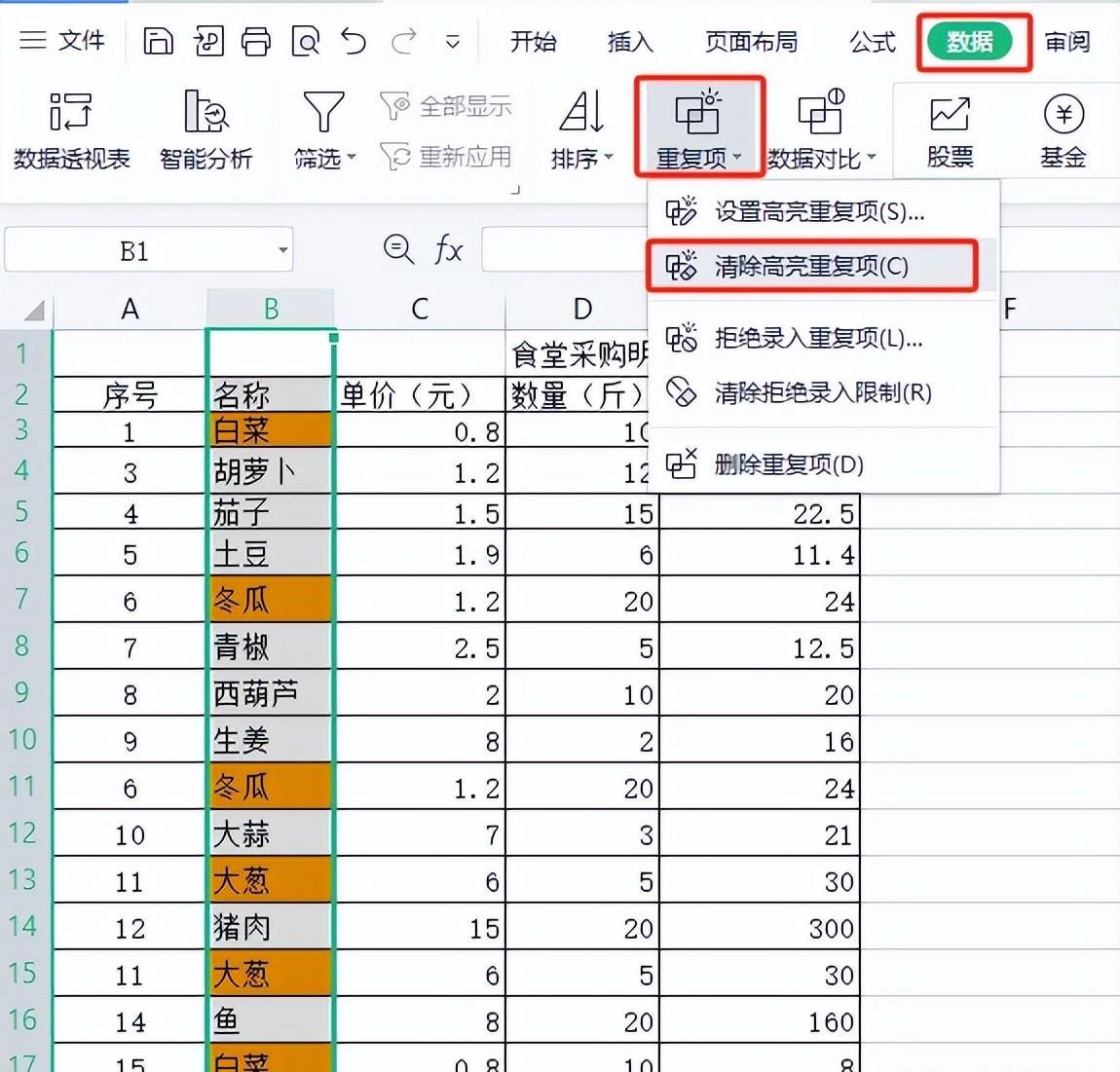1120x1072 pixels.
Task: Open the filter group dialog launcher
Action: pyautogui.click(x=515, y=190)
